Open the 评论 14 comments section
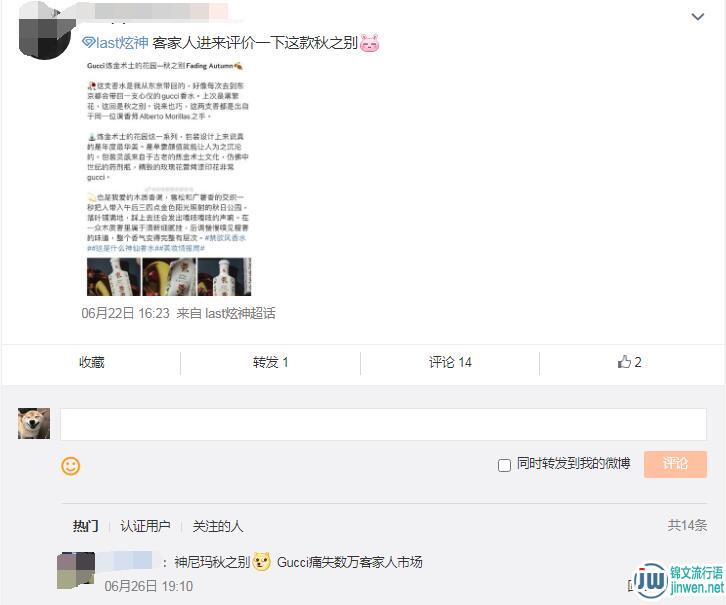 coord(450,362)
